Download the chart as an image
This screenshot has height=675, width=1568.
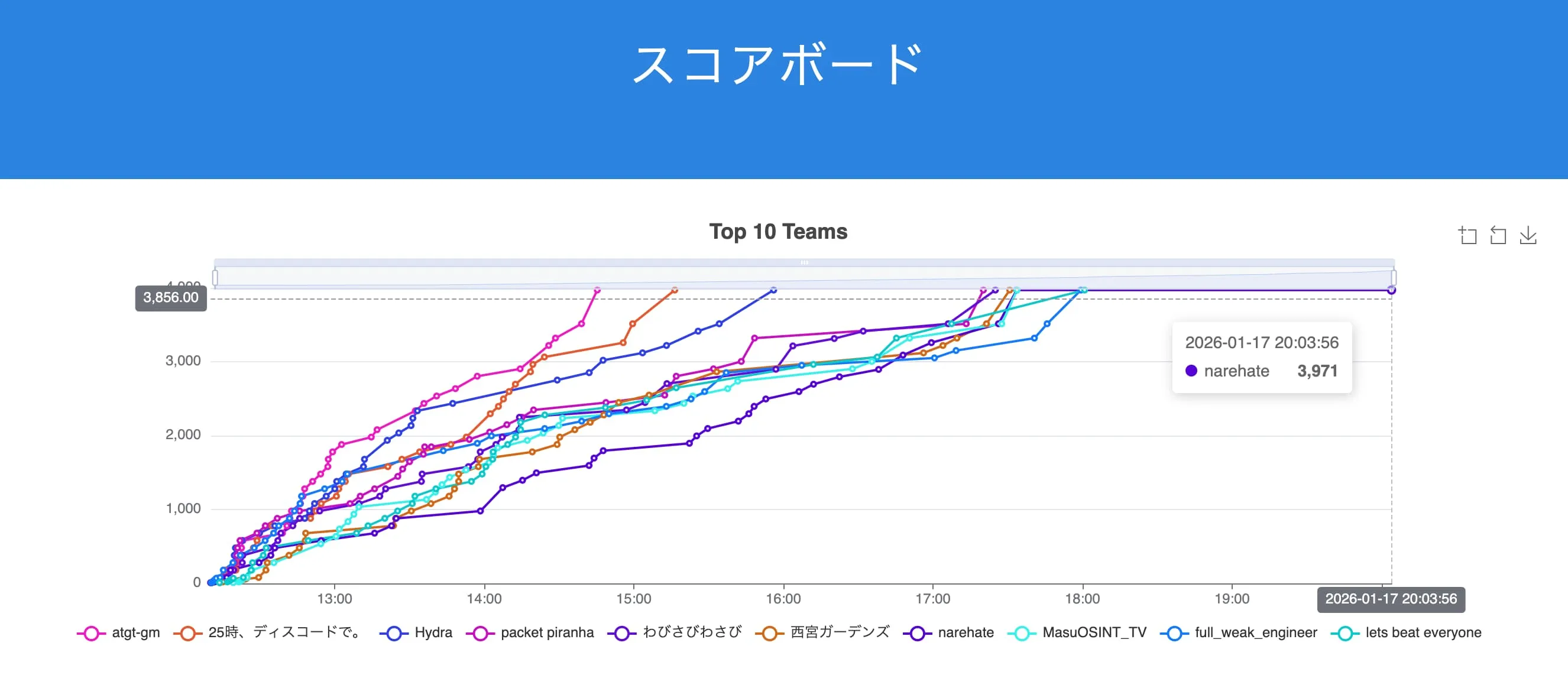[x=1528, y=236]
